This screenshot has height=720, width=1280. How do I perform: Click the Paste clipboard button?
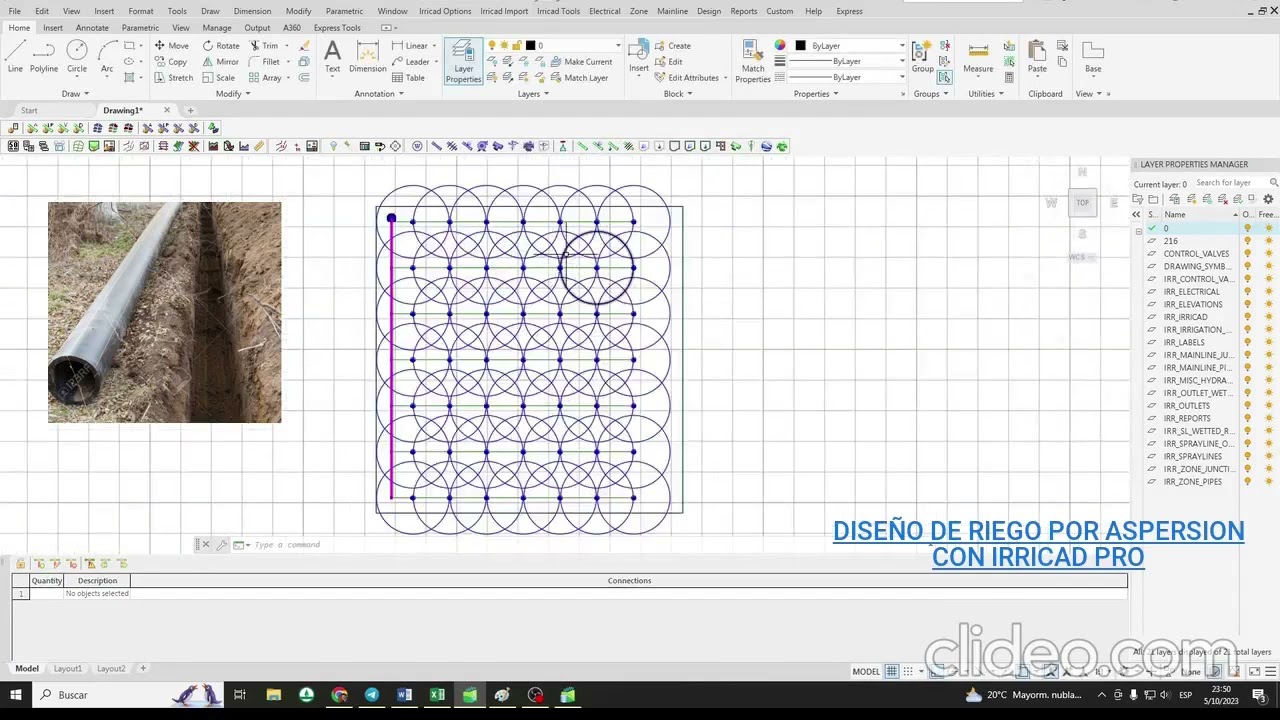1037,56
